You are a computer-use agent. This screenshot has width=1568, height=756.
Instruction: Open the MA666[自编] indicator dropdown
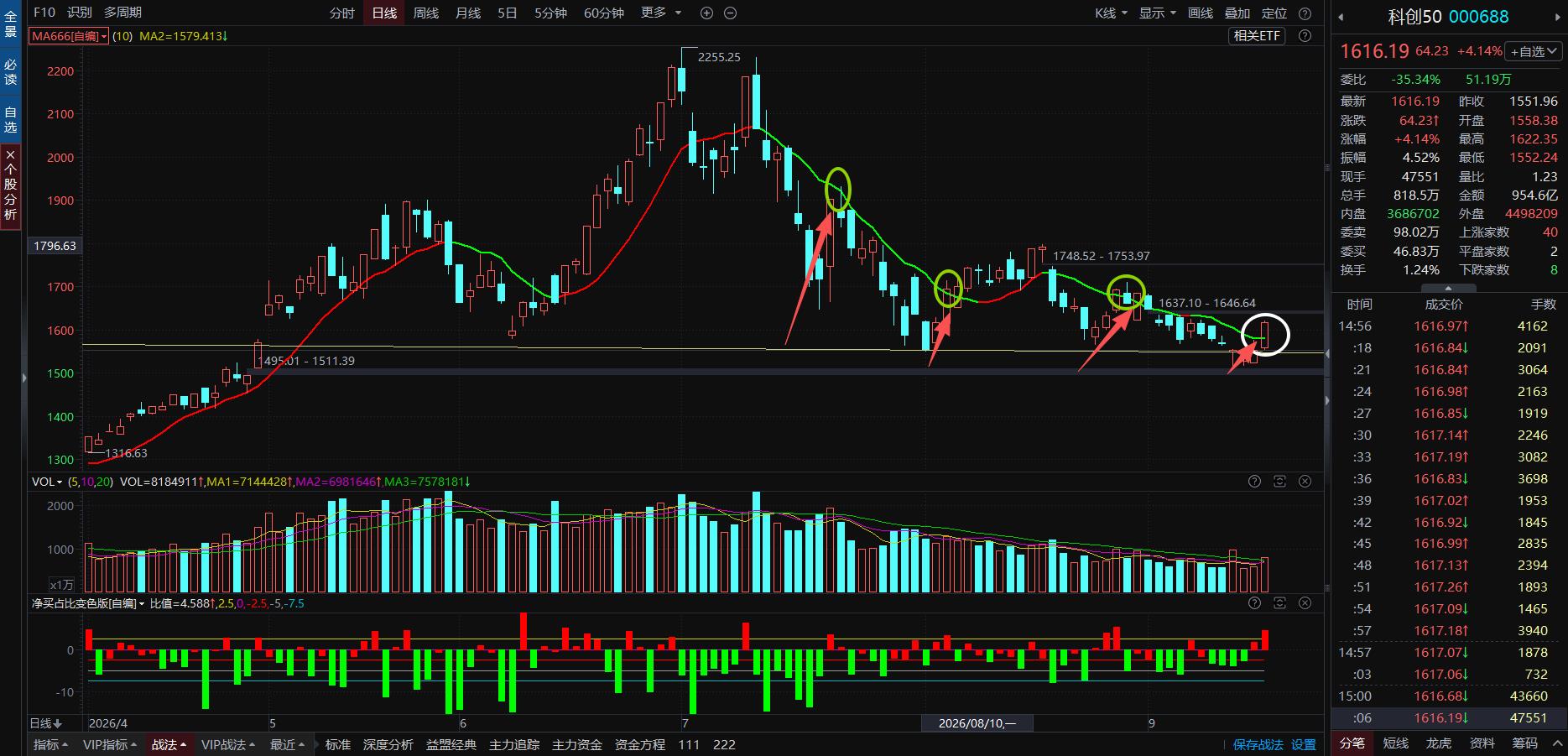coord(70,36)
